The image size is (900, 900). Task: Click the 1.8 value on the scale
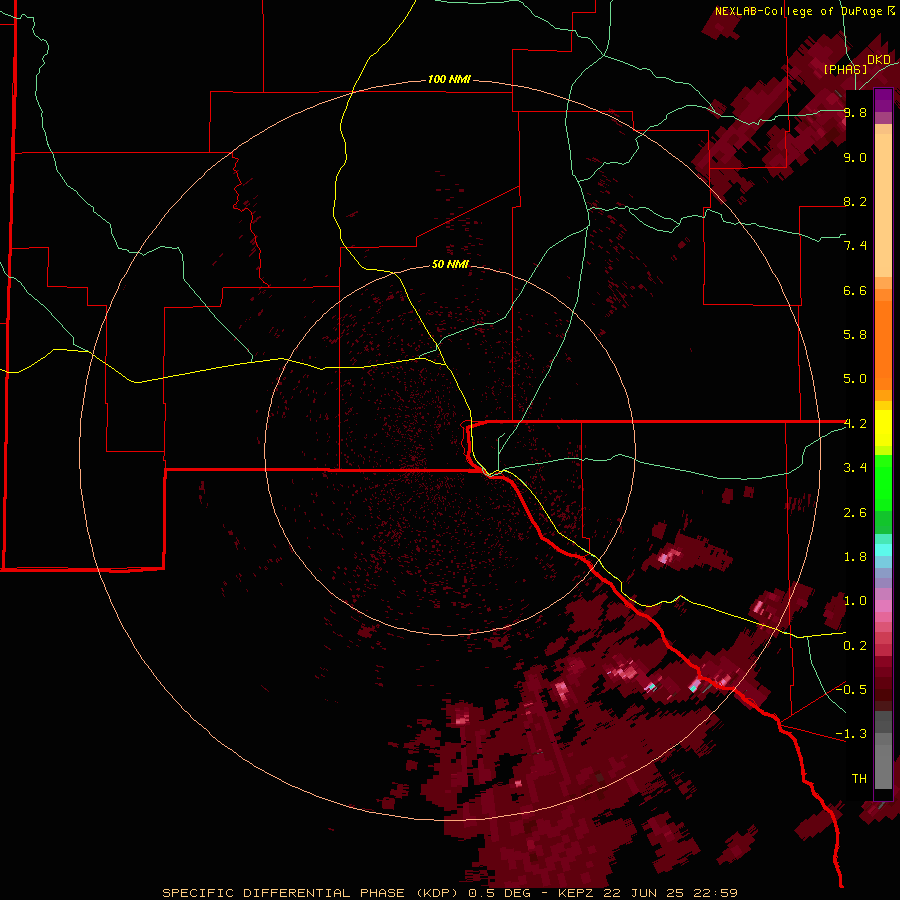[855, 557]
